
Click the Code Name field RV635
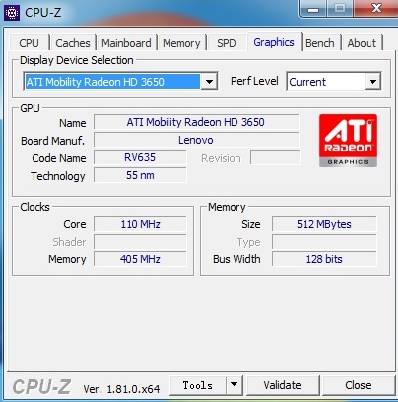click(140, 157)
